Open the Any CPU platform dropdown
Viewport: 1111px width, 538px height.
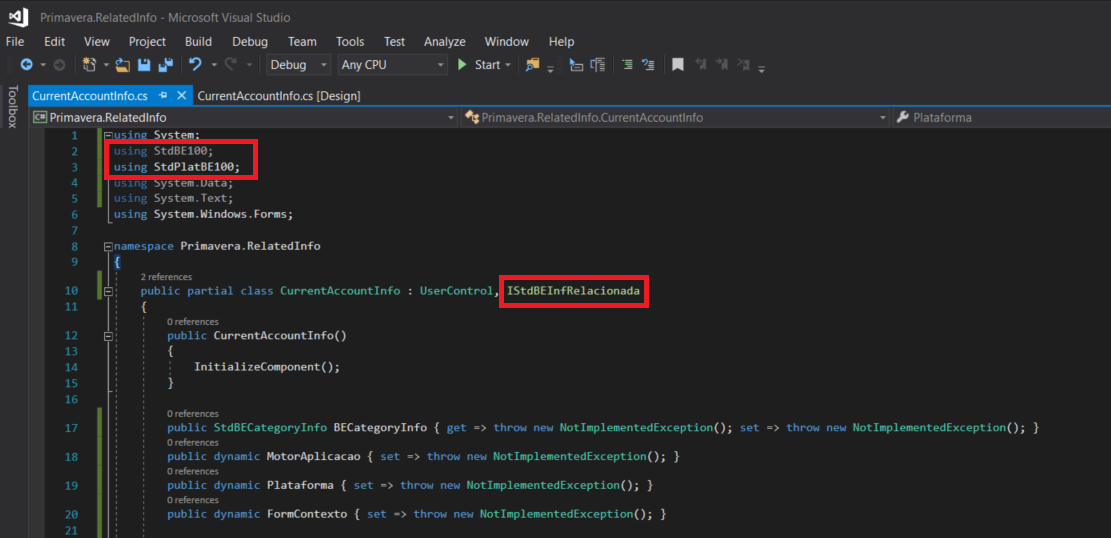[393, 65]
